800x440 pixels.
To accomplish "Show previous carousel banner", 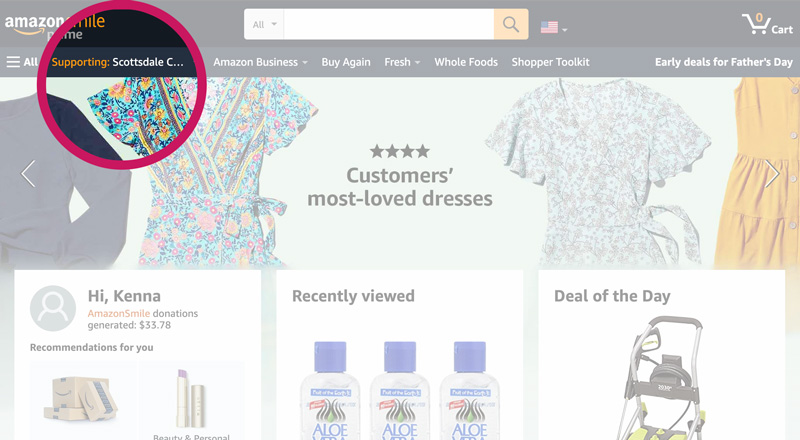I will click(x=28, y=174).
